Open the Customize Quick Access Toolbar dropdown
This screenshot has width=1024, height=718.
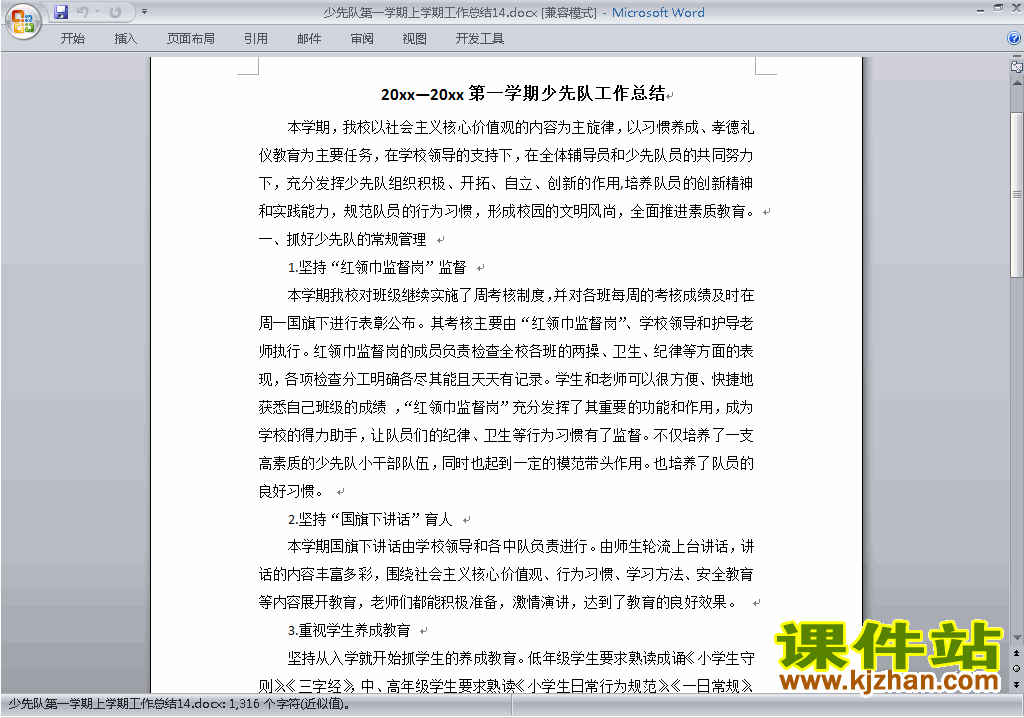click(x=144, y=12)
